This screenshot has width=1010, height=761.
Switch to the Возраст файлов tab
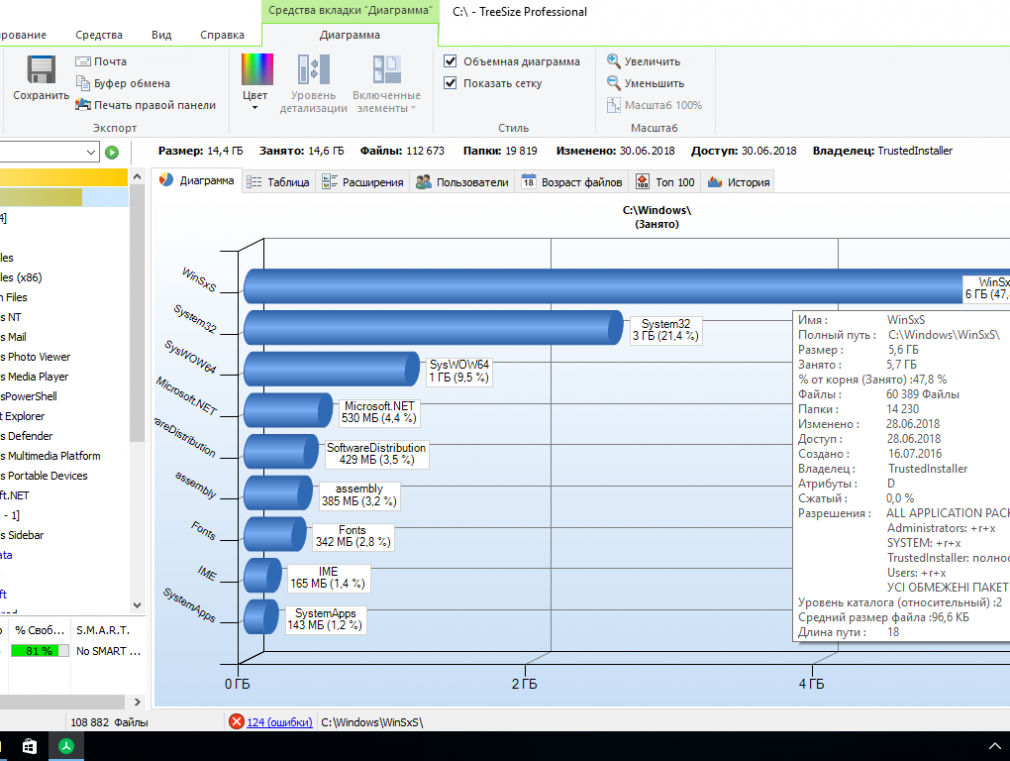tap(572, 182)
